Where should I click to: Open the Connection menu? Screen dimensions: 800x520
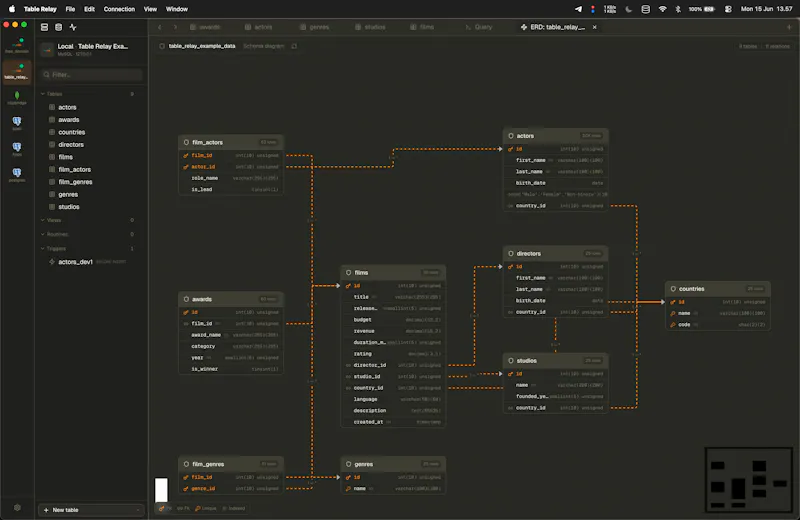[x=119, y=9]
